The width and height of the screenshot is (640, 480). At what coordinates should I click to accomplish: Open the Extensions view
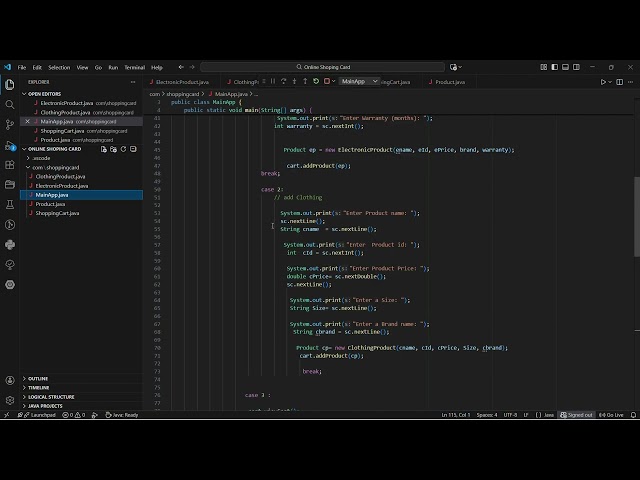pyautogui.click(x=10, y=165)
